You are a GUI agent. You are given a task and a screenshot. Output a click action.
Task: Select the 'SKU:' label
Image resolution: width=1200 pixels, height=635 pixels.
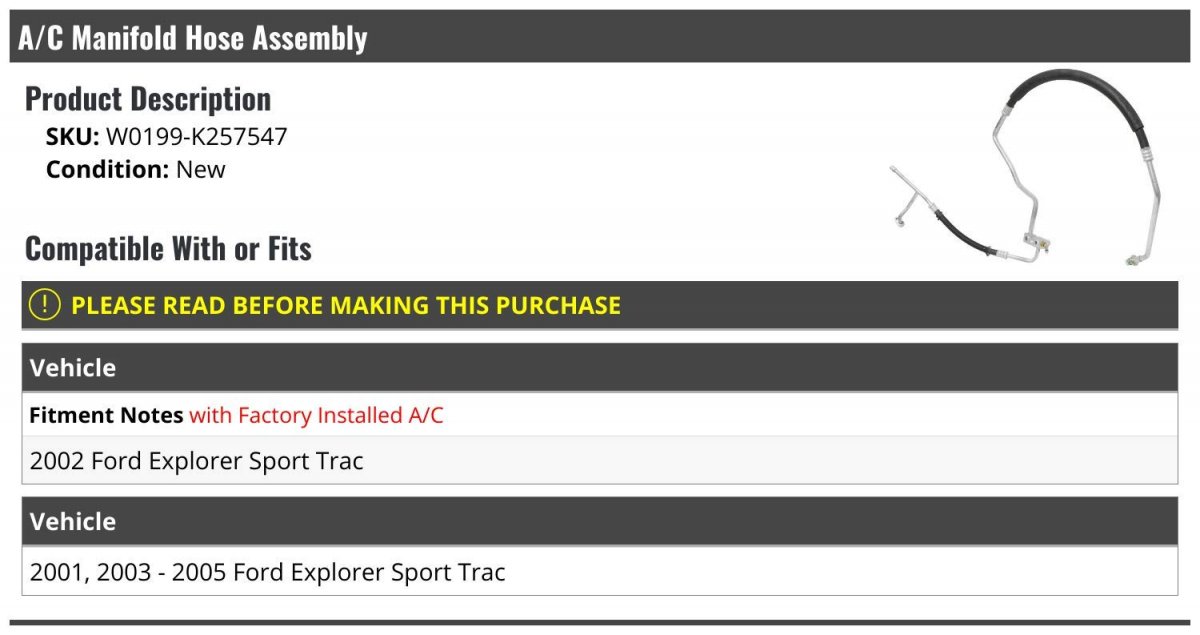click(x=73, y=137)
